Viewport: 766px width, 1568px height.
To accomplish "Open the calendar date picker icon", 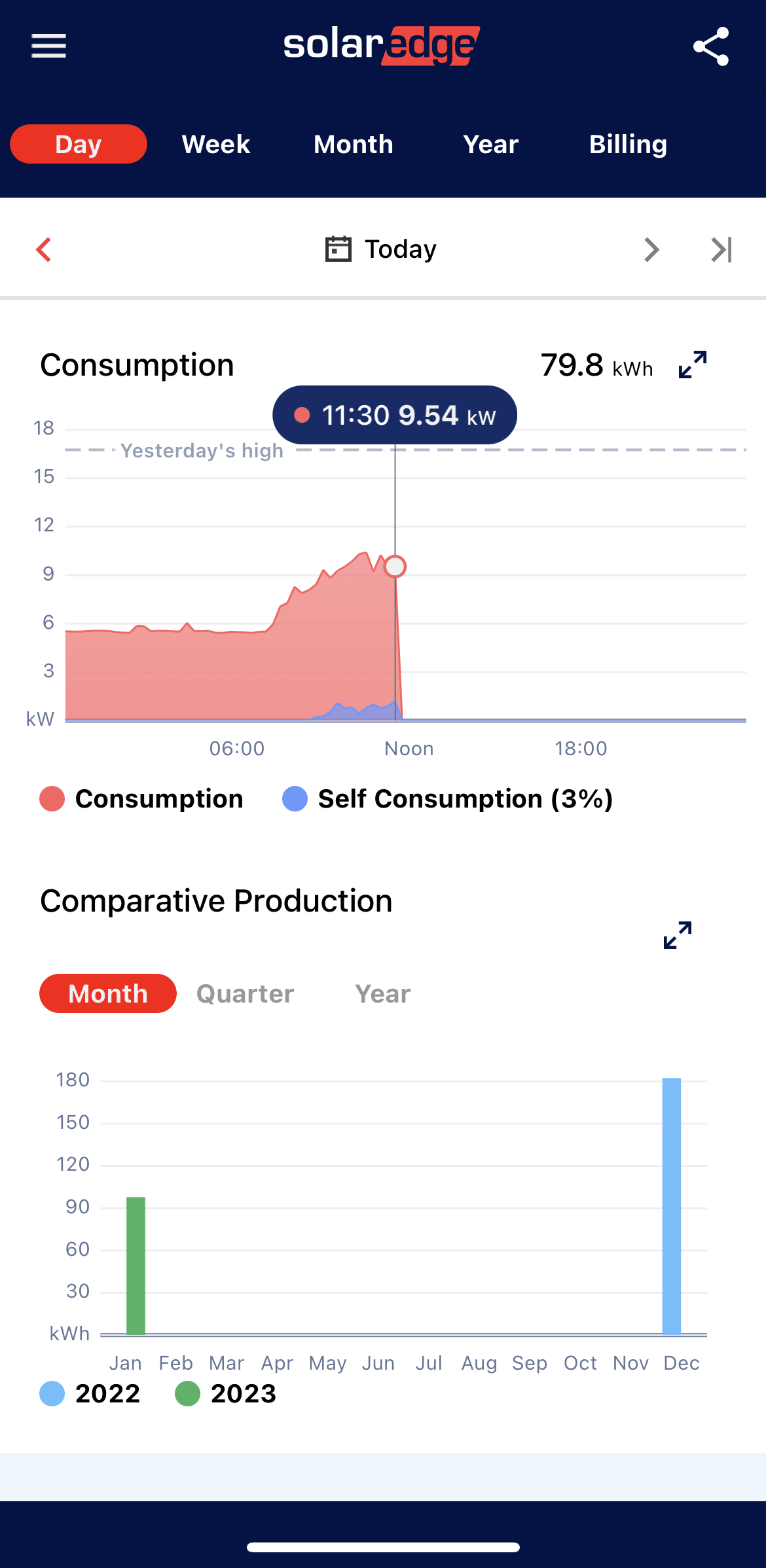I will 338,249.
